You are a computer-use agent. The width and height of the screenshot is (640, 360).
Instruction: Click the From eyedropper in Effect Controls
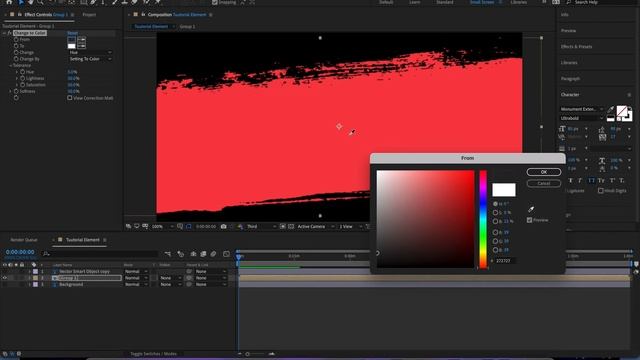[x=82, y=40]
